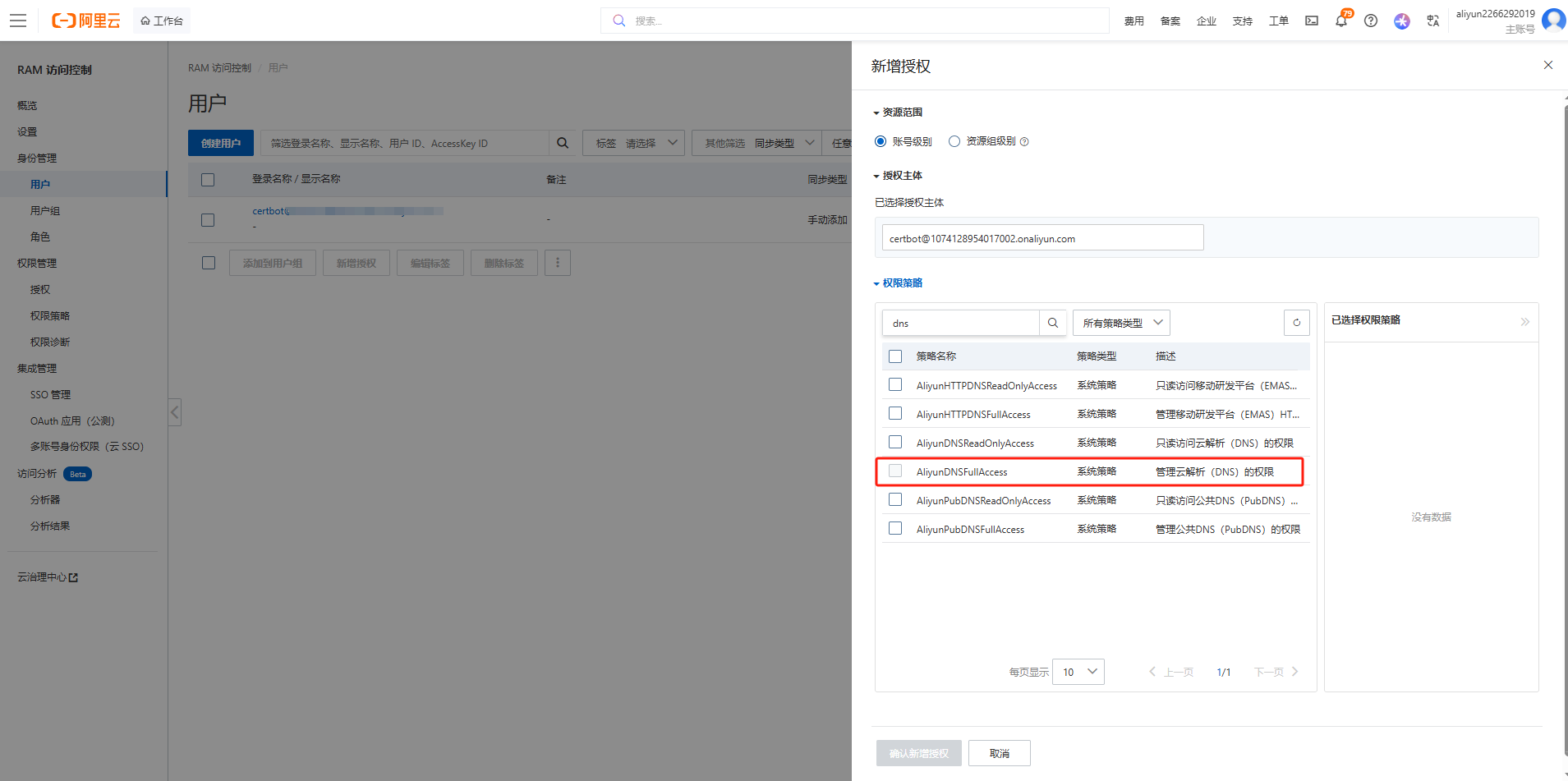Check AliyunDNSFullAccess policy checkbox
Viewport: 1568px width, 781px height.
coord(895,471)
